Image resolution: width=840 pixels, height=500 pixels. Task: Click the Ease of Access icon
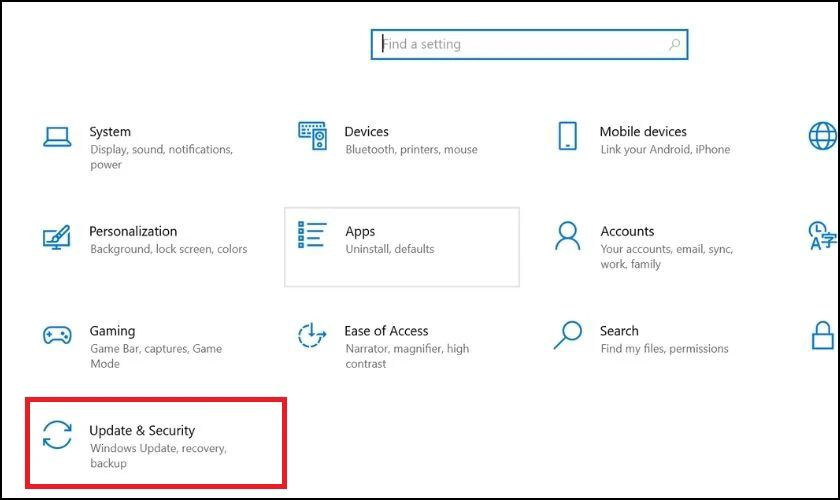312,335
